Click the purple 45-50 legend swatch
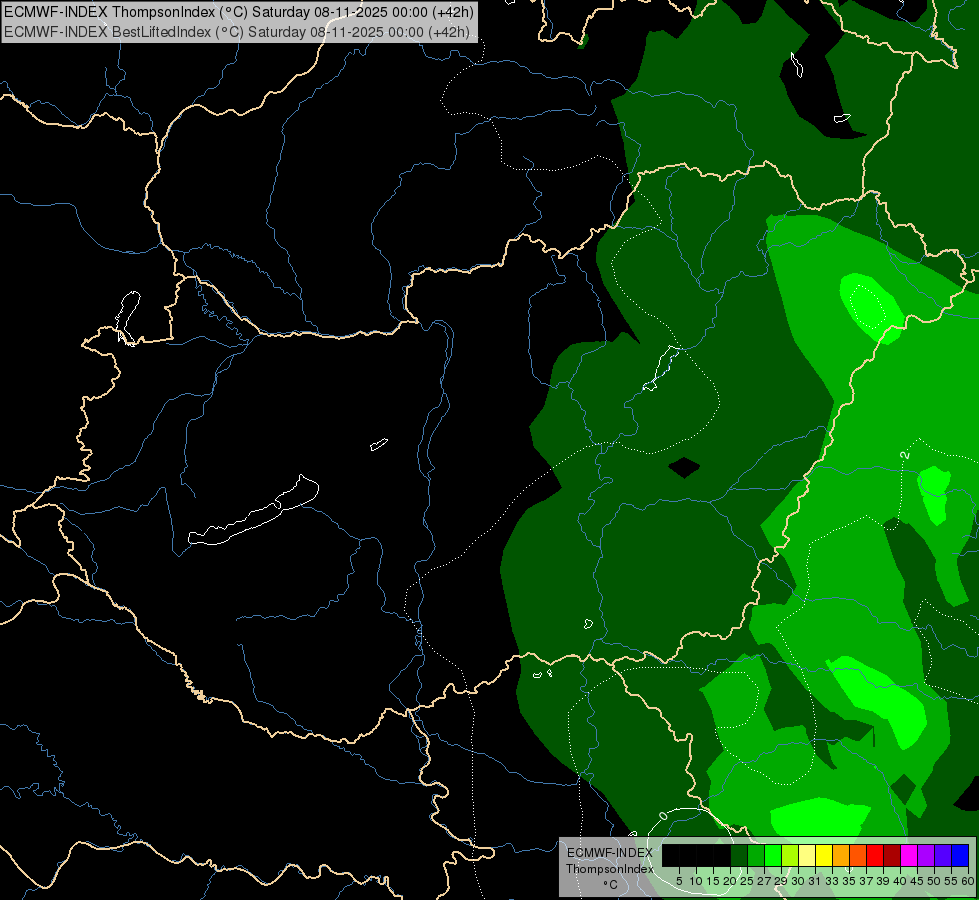The width and height of the screenshot is (979, 900). point(926,855)
